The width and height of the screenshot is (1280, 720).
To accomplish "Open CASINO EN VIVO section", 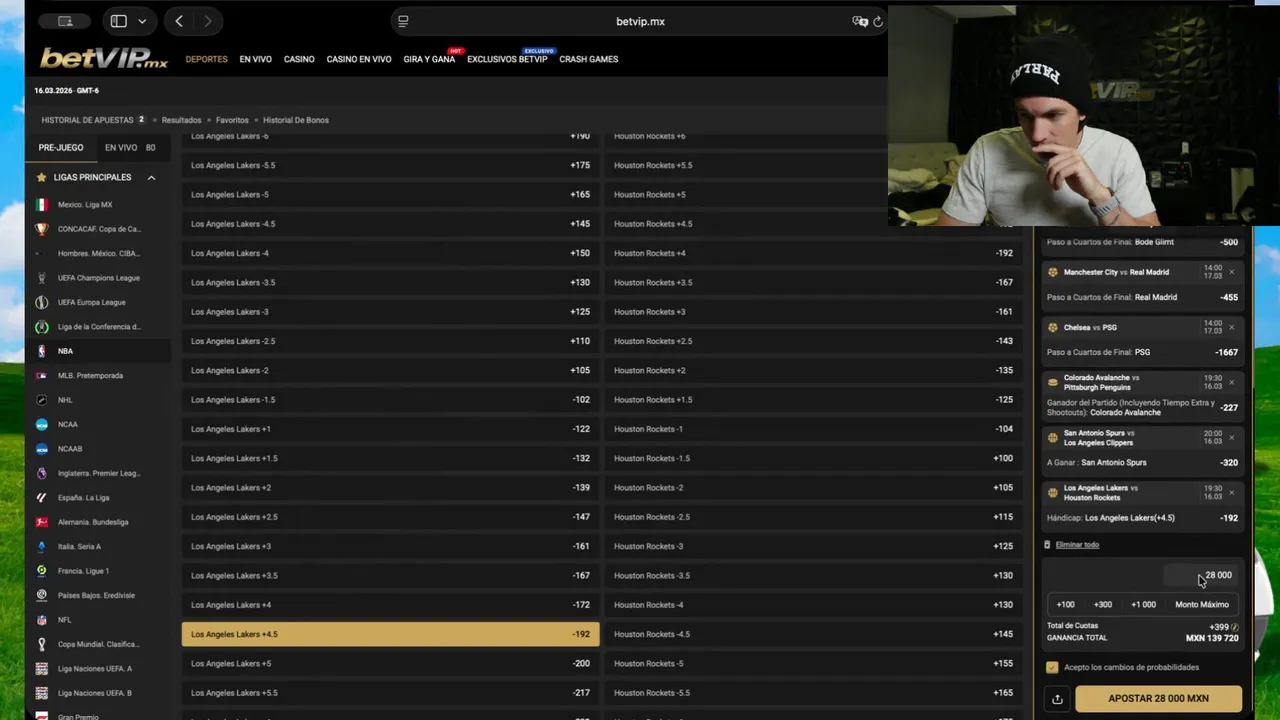I will pyautogui.click(x=359, y=59).
